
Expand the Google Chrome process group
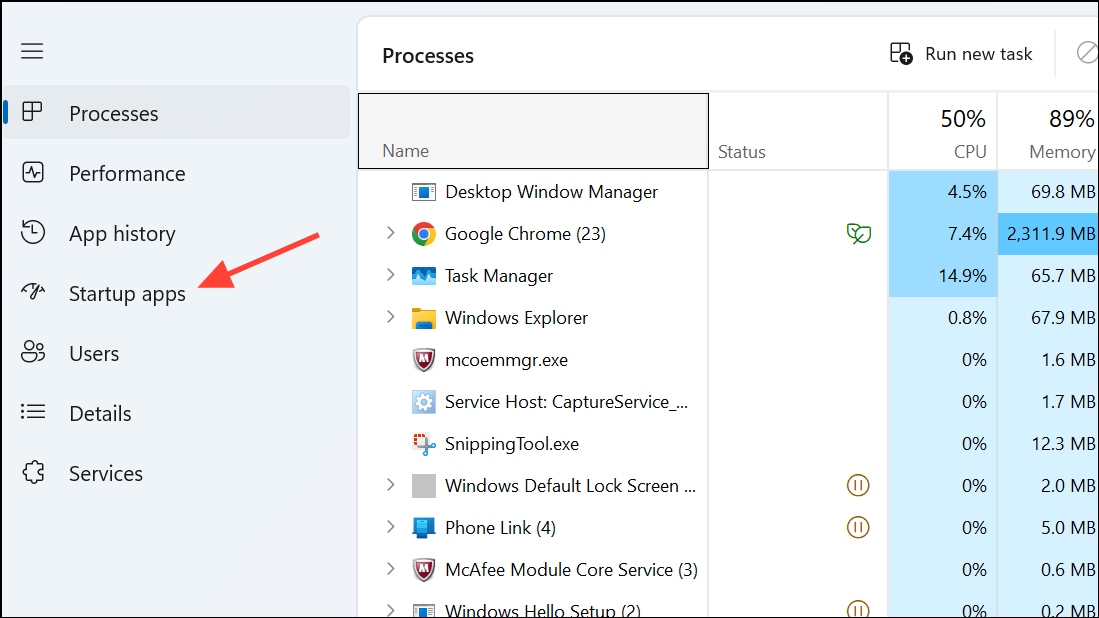[390, 233]
